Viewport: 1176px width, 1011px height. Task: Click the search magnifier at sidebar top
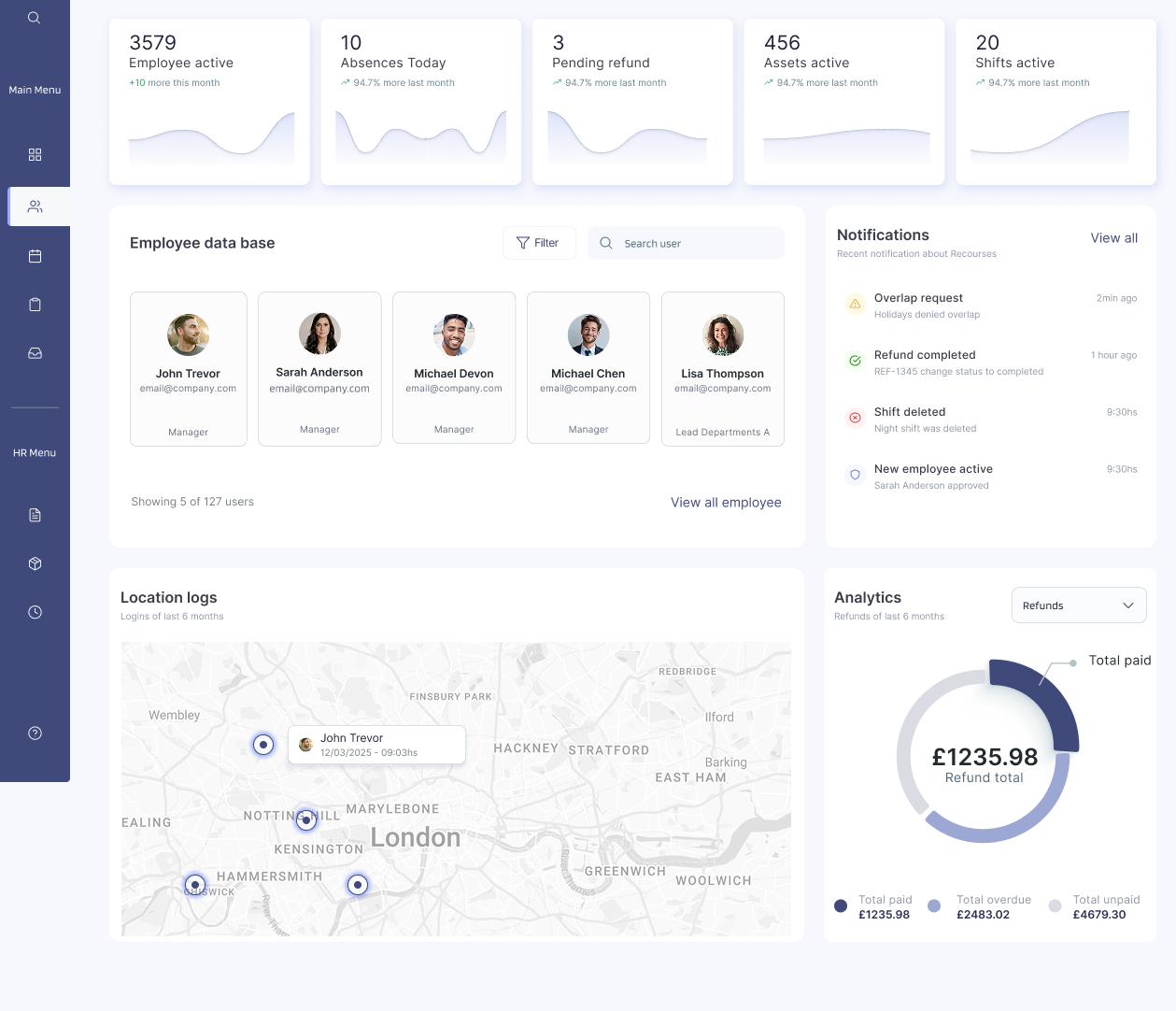[x=35, y=17]
